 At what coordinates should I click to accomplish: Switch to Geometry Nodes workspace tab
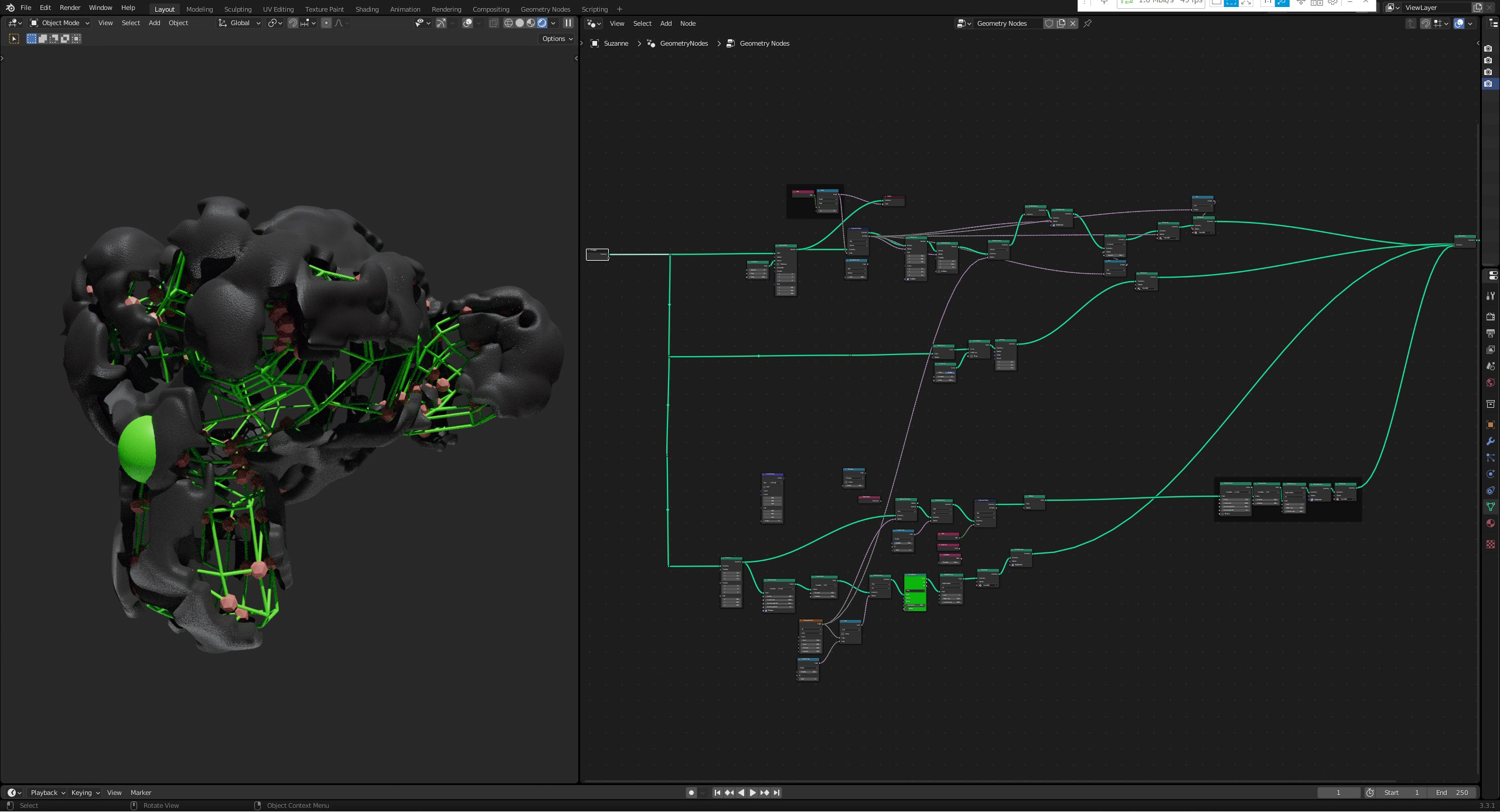[545, 9]
